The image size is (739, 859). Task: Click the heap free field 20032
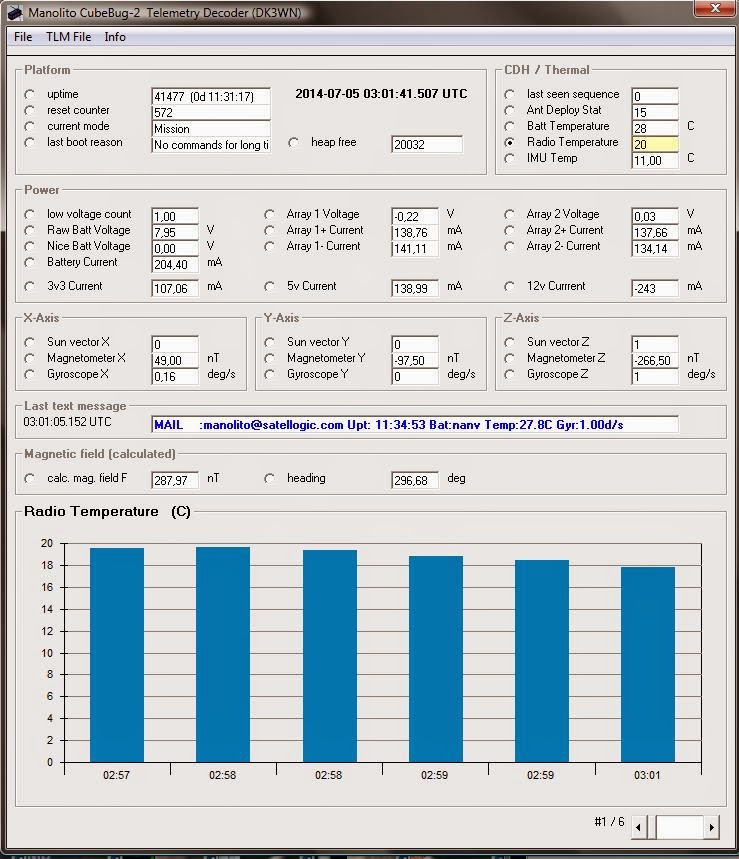point(427,145)
